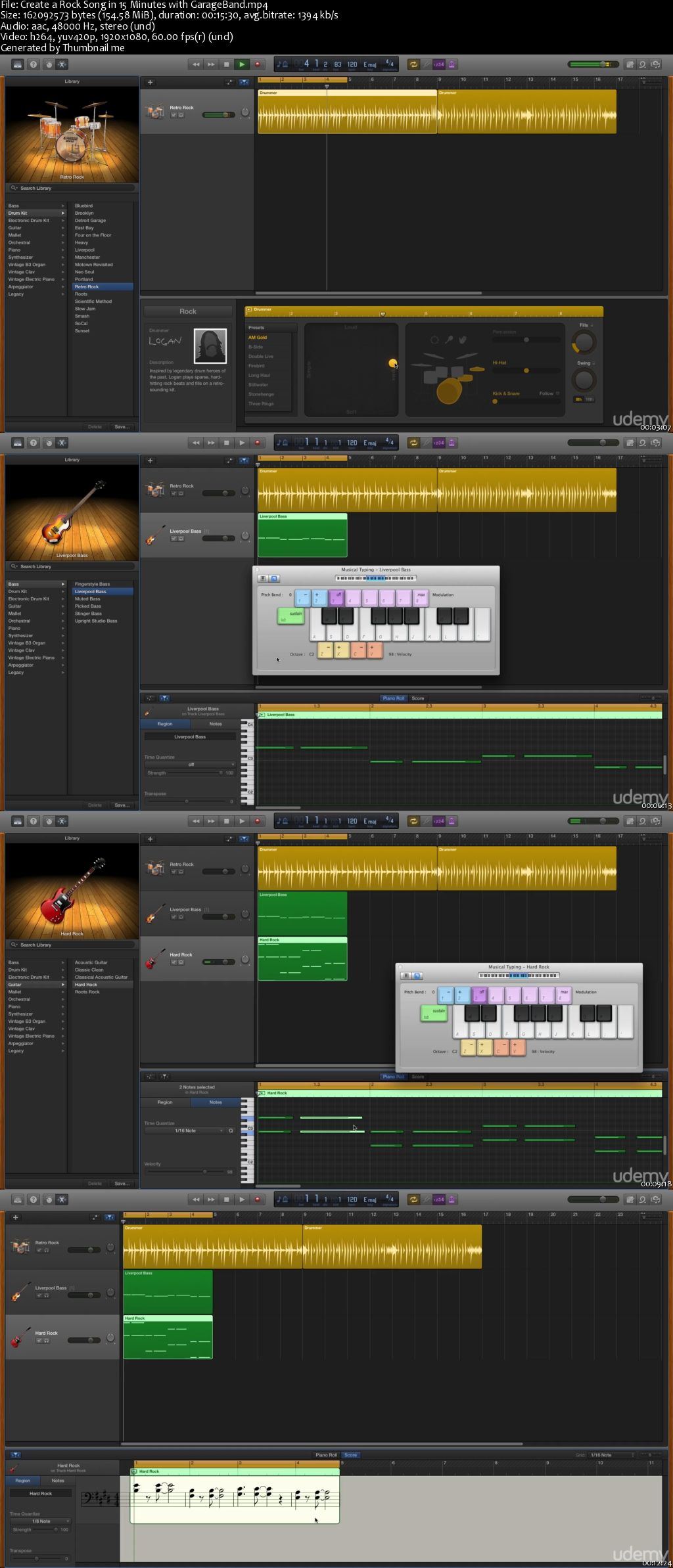Viewport: 673px width, 1568px height.
Task: Click the Search Library field in the Retro Rock library
Action: click(72, 188)
